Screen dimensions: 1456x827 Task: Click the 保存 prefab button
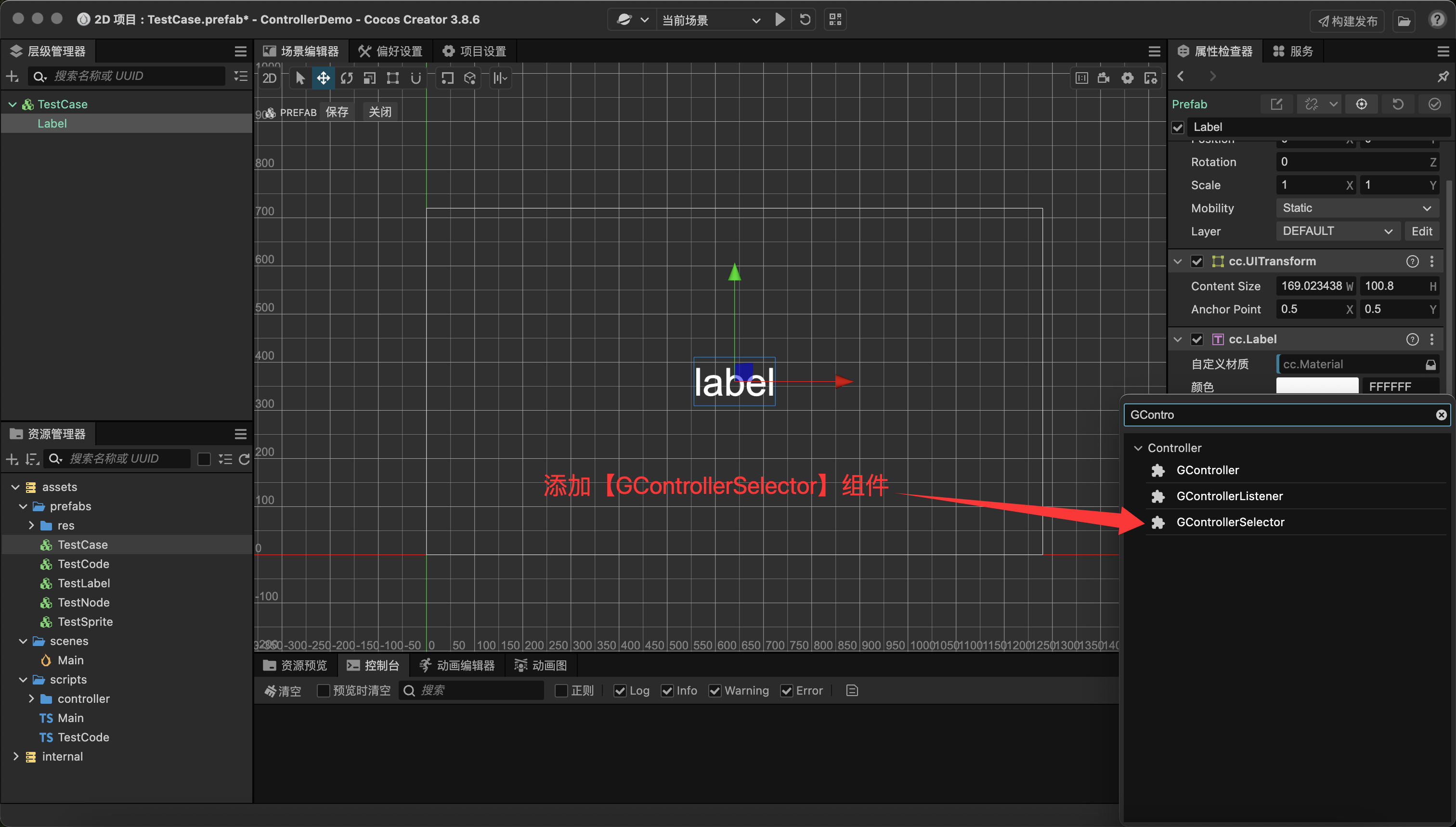click(x=337, y=112)
